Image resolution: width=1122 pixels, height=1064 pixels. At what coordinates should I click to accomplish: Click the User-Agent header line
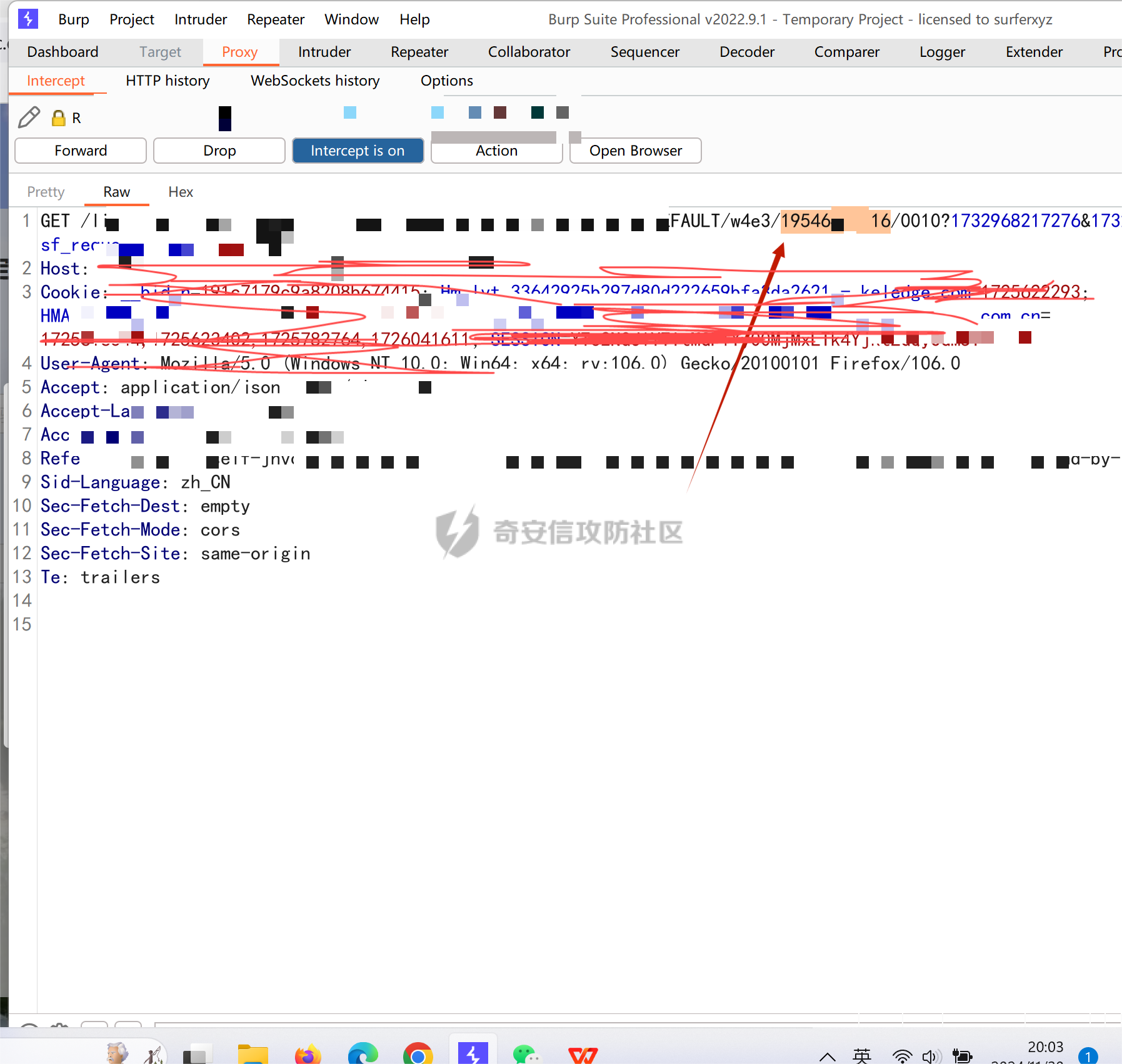coord(500,363)
